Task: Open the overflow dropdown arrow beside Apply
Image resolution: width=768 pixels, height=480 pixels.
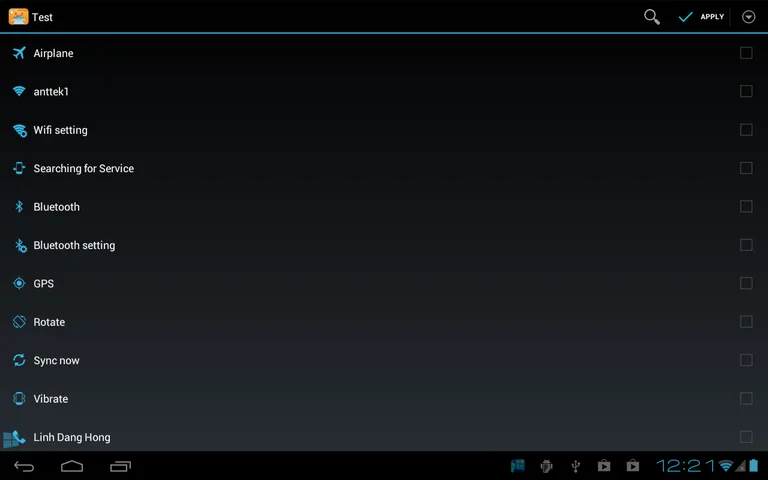Action: (x=748, y=17)
